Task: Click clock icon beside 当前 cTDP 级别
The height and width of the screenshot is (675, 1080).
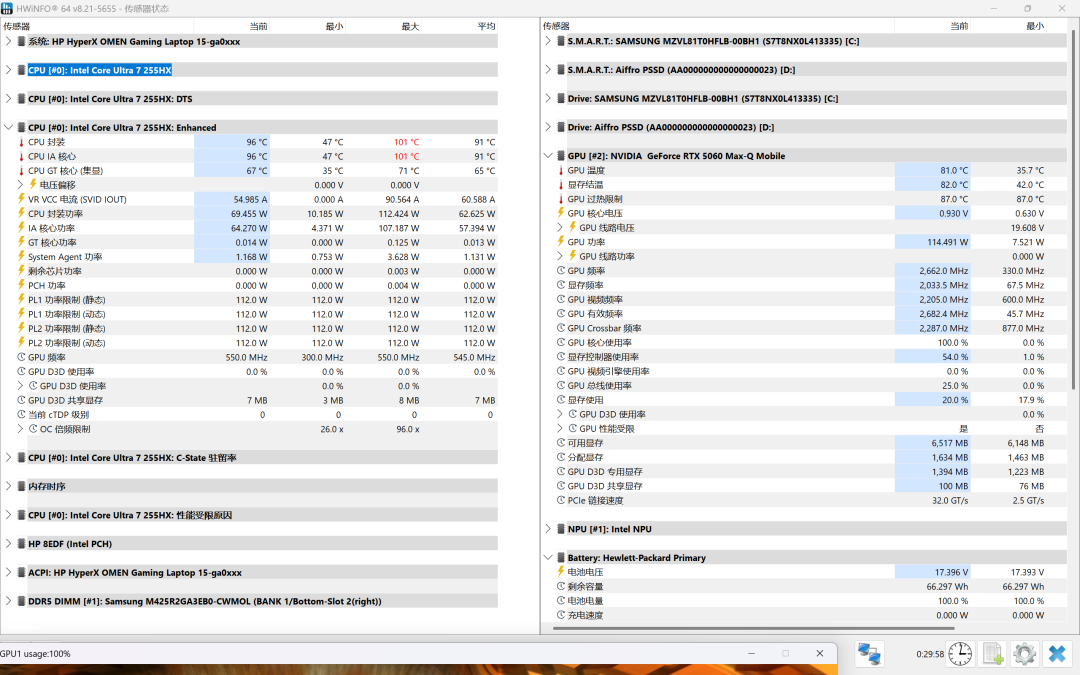Action: coord(21,415)
